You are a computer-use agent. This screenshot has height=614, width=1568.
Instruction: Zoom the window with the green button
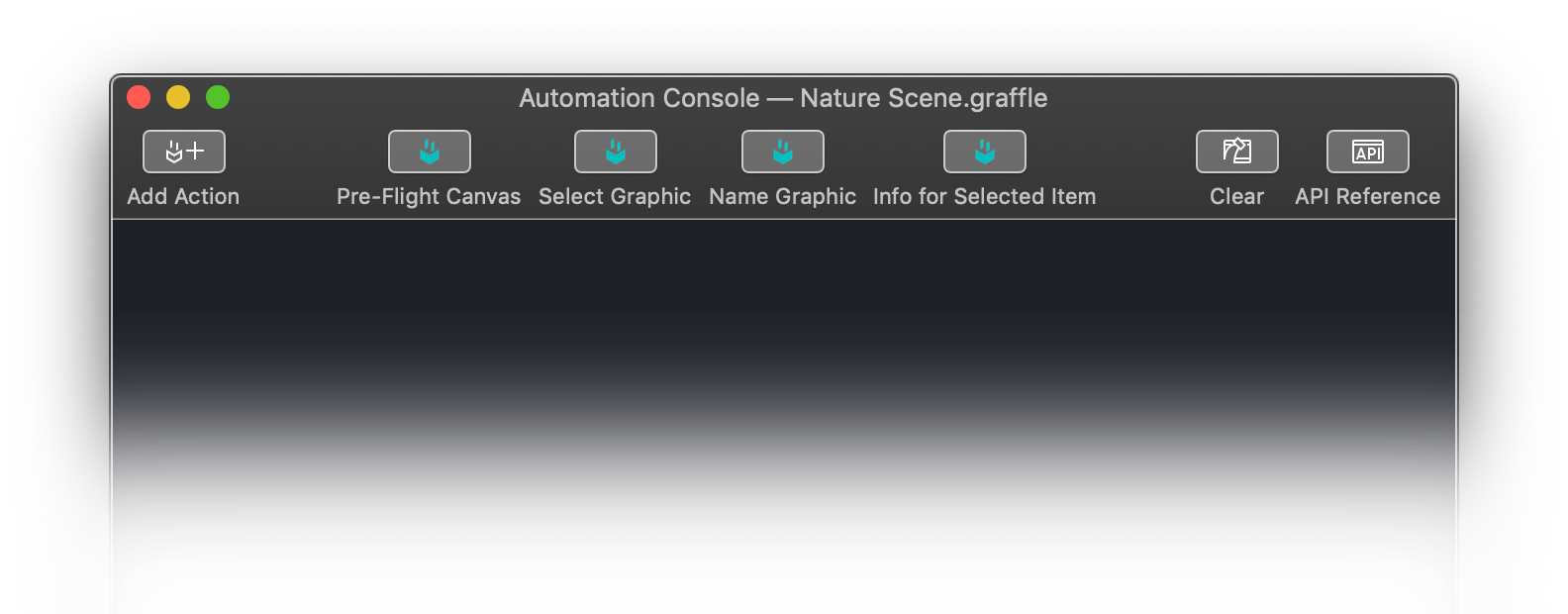(x=218, y=97)
